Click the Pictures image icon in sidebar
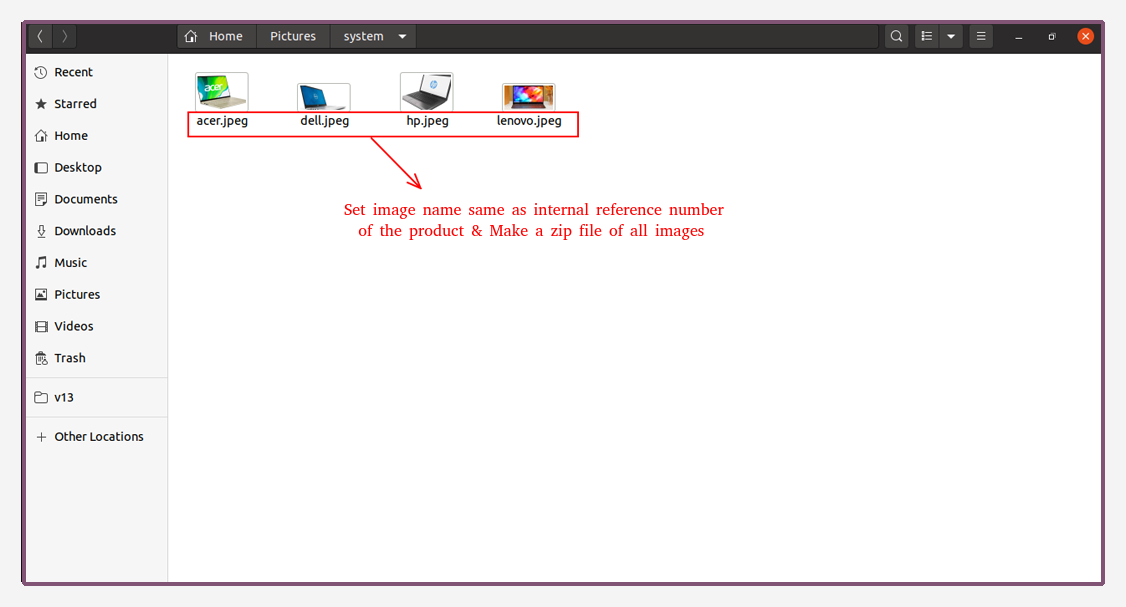This screenshot has height=607, width=1126. (41, 295)
